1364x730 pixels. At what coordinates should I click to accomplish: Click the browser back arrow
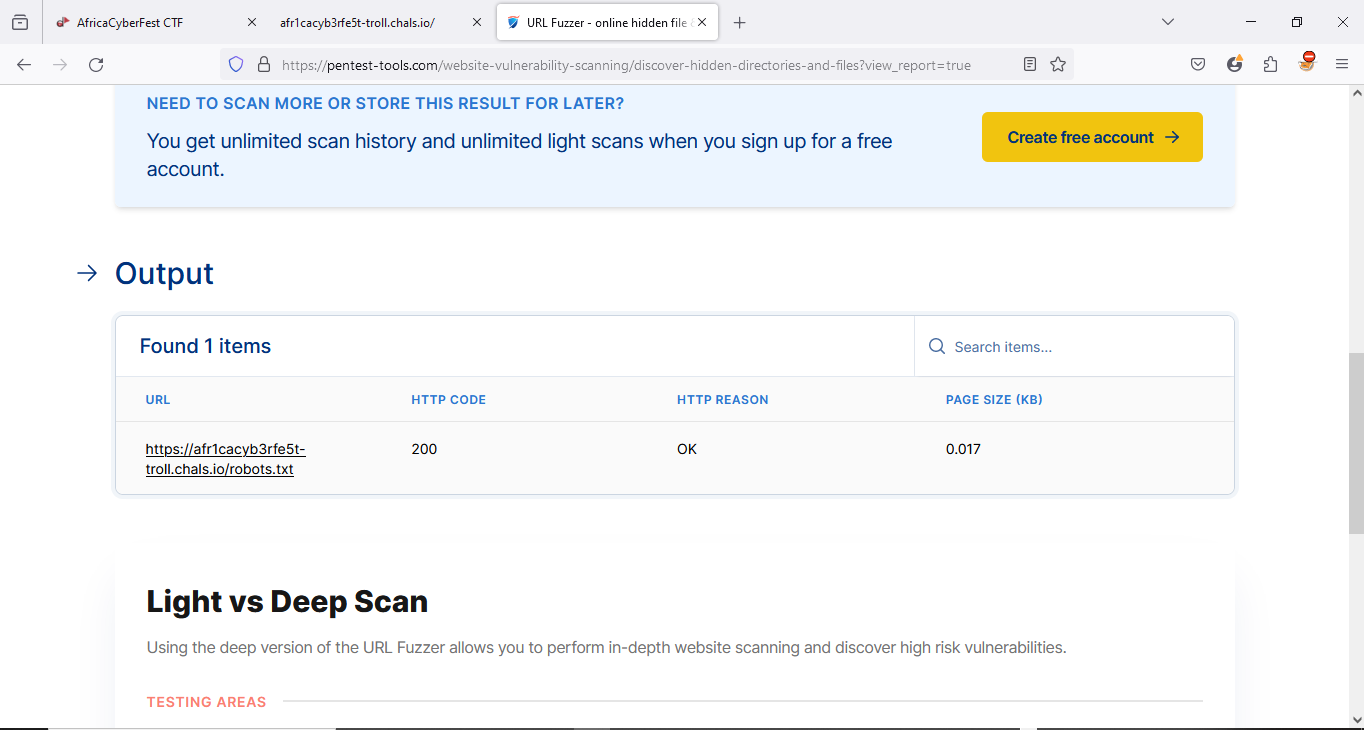pos(24,65)
